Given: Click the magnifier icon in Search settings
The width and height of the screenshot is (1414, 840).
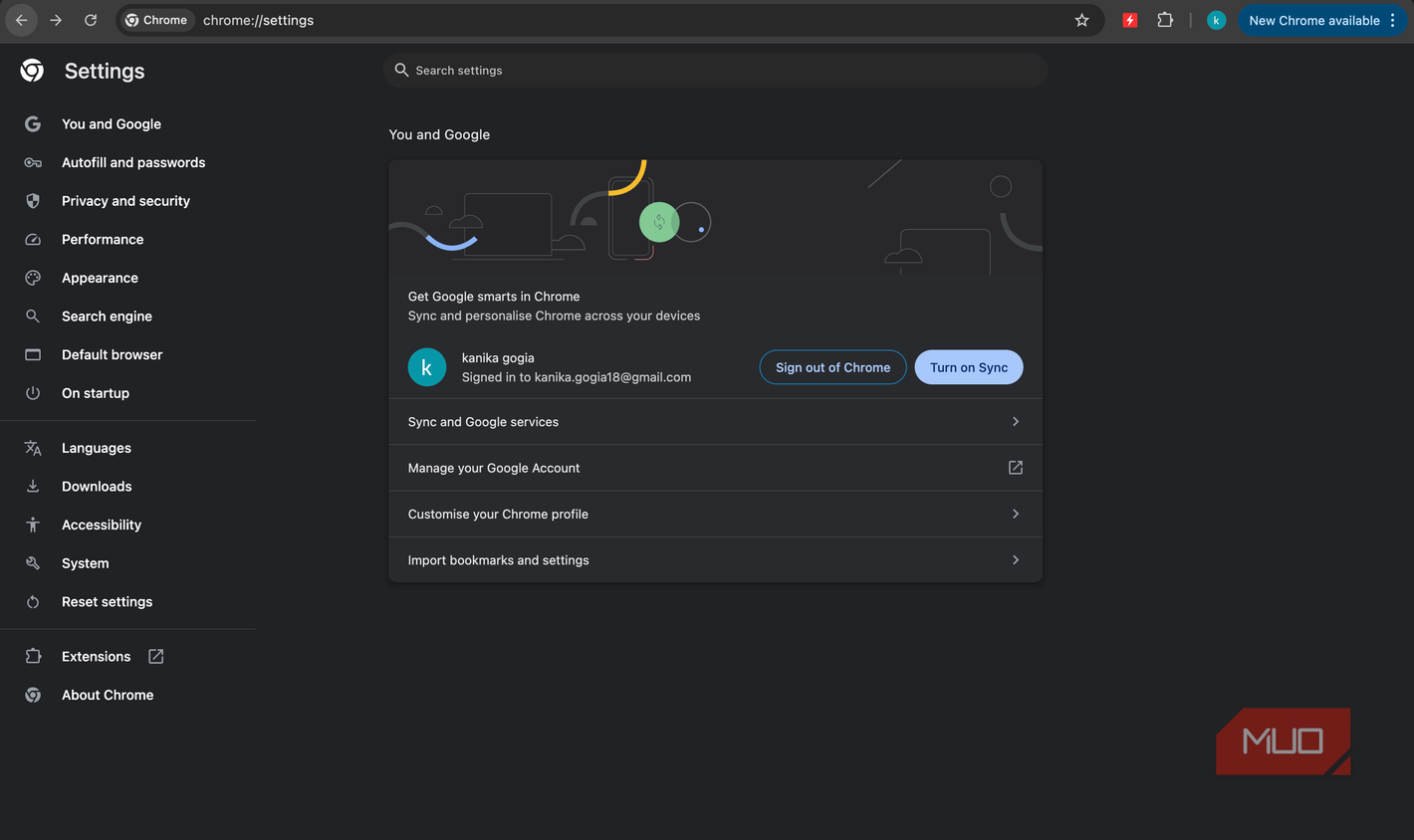Looking at the screenshot, I should pos(401,70).
